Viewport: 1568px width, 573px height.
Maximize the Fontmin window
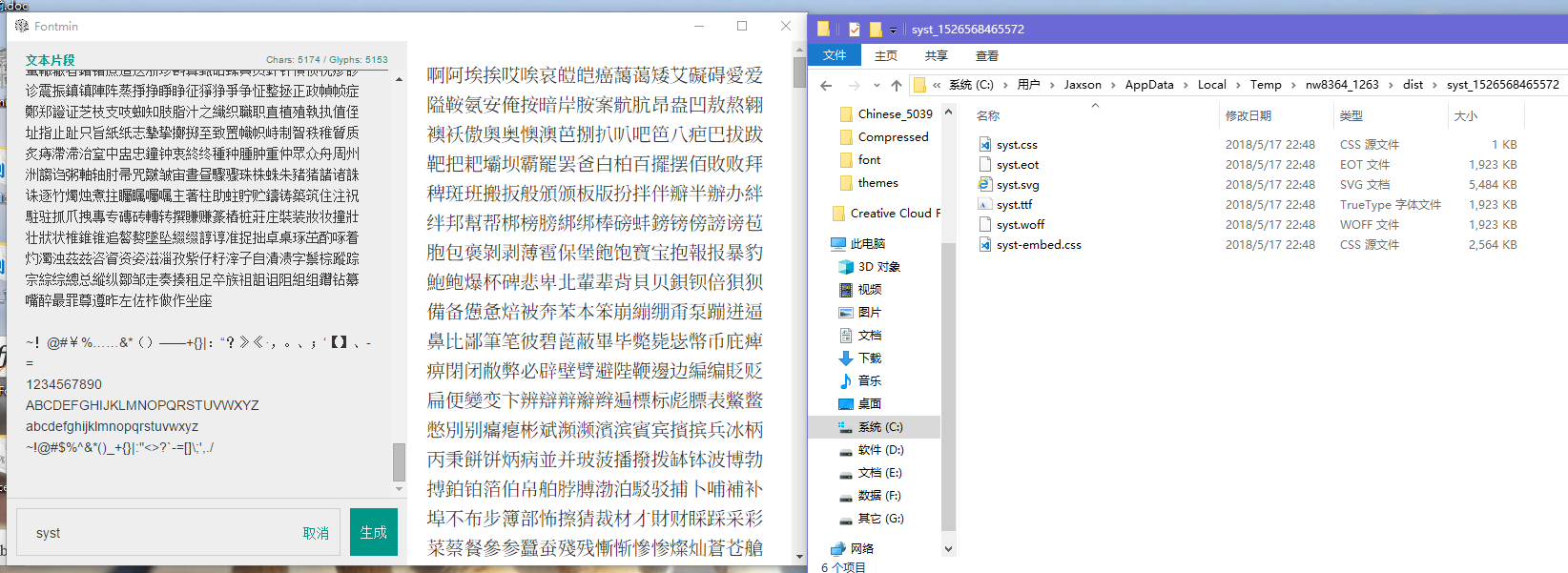pos(742,26)
